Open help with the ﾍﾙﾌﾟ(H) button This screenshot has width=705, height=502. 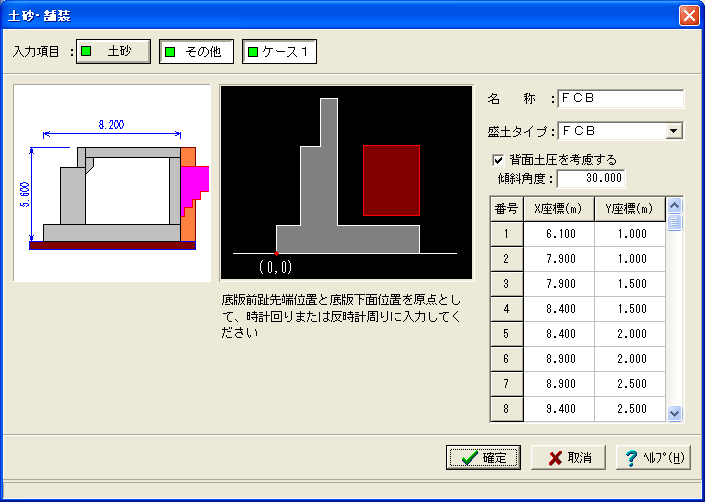[x=653, y=458]
